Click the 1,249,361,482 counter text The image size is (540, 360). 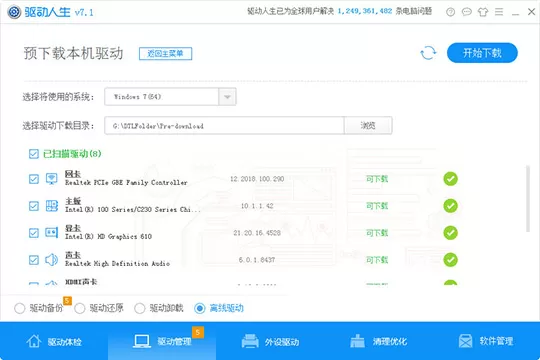point(365,11)
